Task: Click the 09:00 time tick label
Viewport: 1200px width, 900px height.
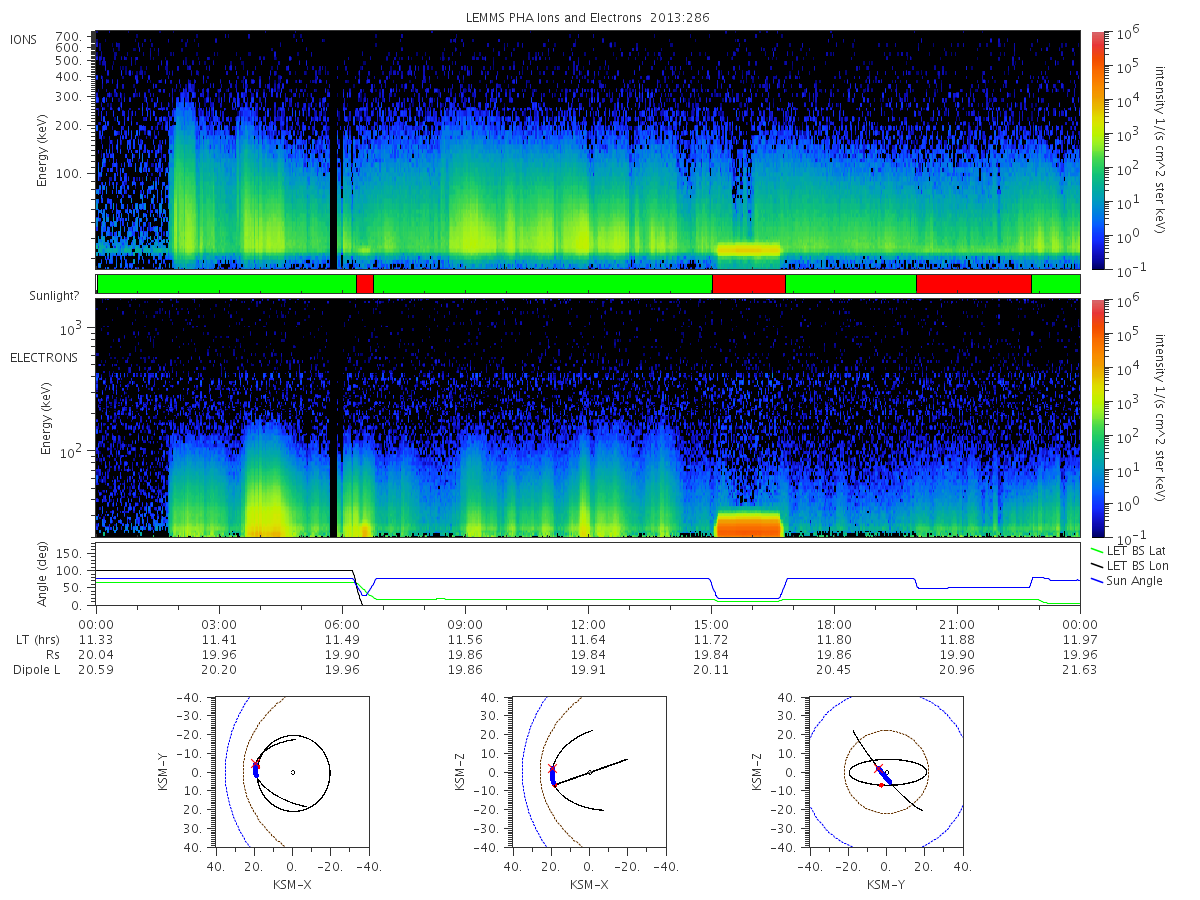Action: (465, 624)
